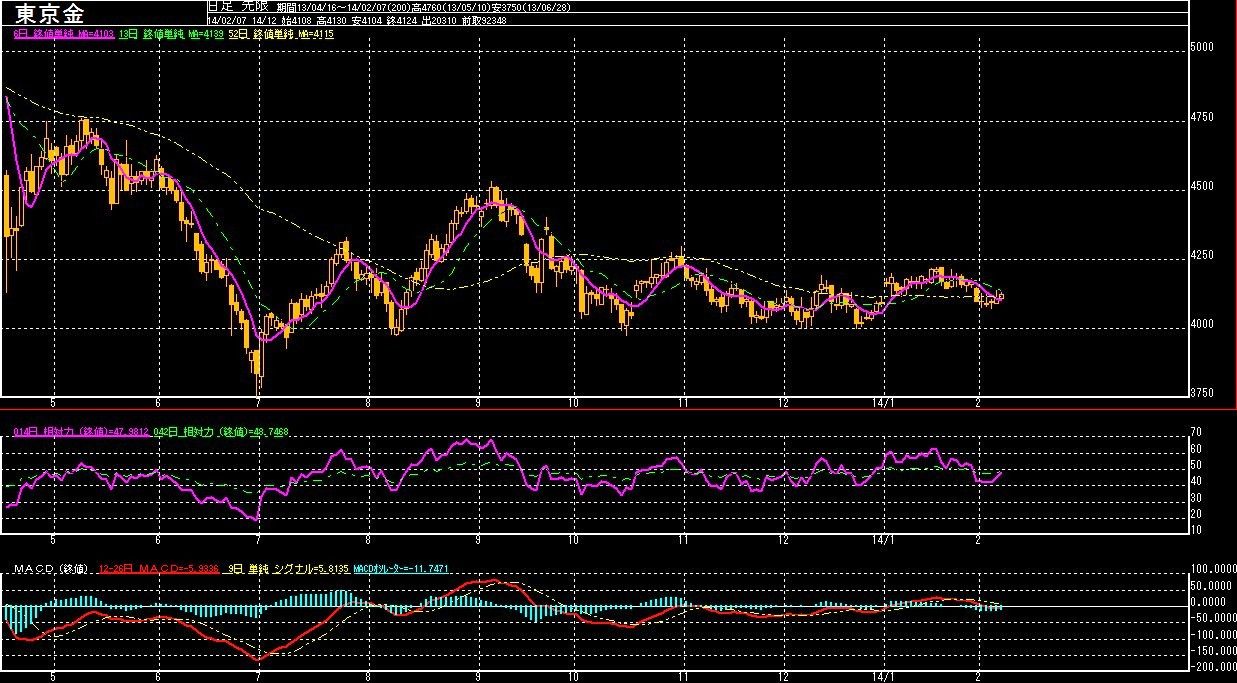
Task: Click the MACD scale value 50.0000
Action: tap(1210, 584)
